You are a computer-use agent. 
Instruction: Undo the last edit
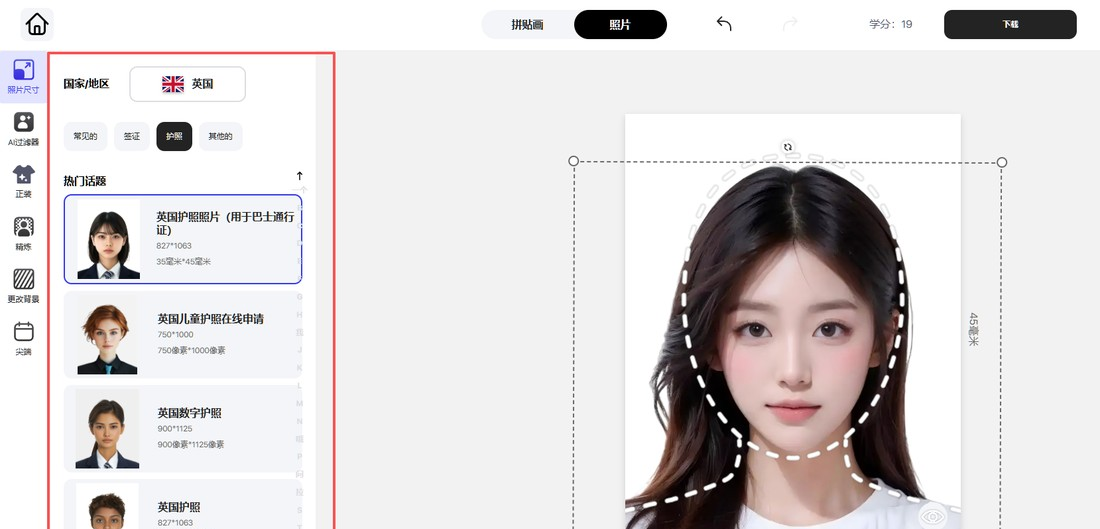(x=724, y=24)
